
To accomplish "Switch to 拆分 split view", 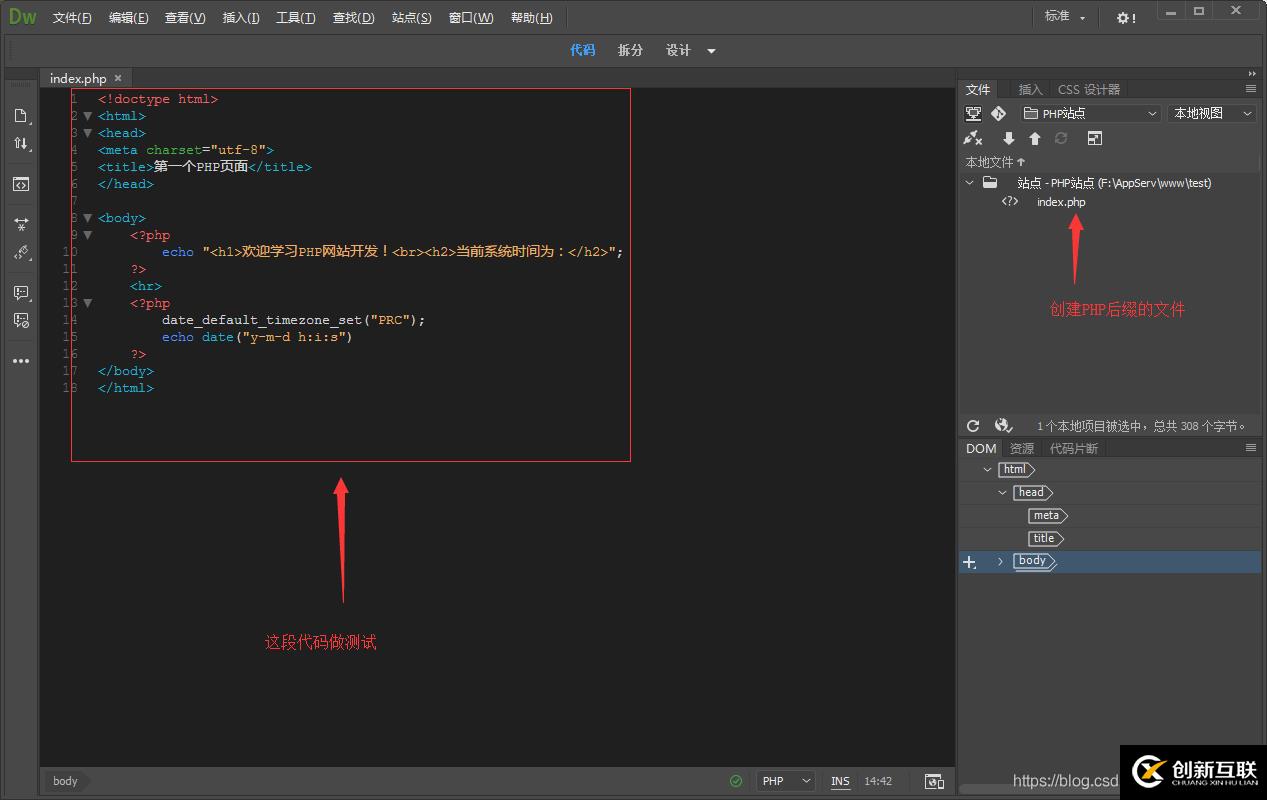I will pos(630,51).
